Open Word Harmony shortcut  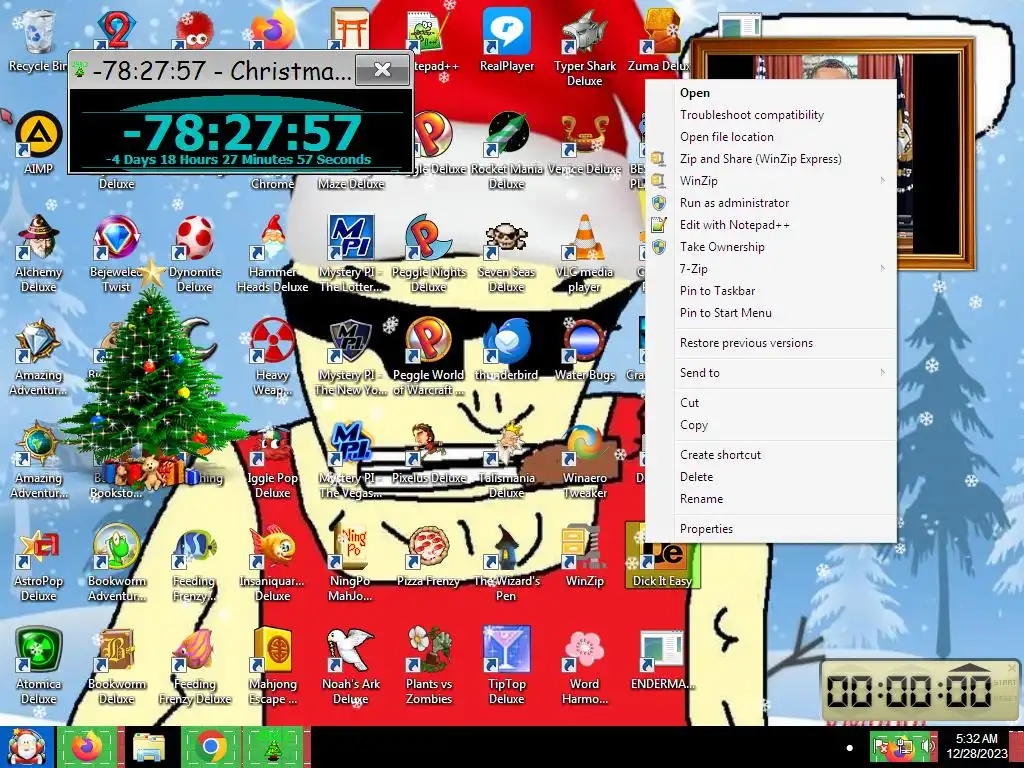click(584, 666)
